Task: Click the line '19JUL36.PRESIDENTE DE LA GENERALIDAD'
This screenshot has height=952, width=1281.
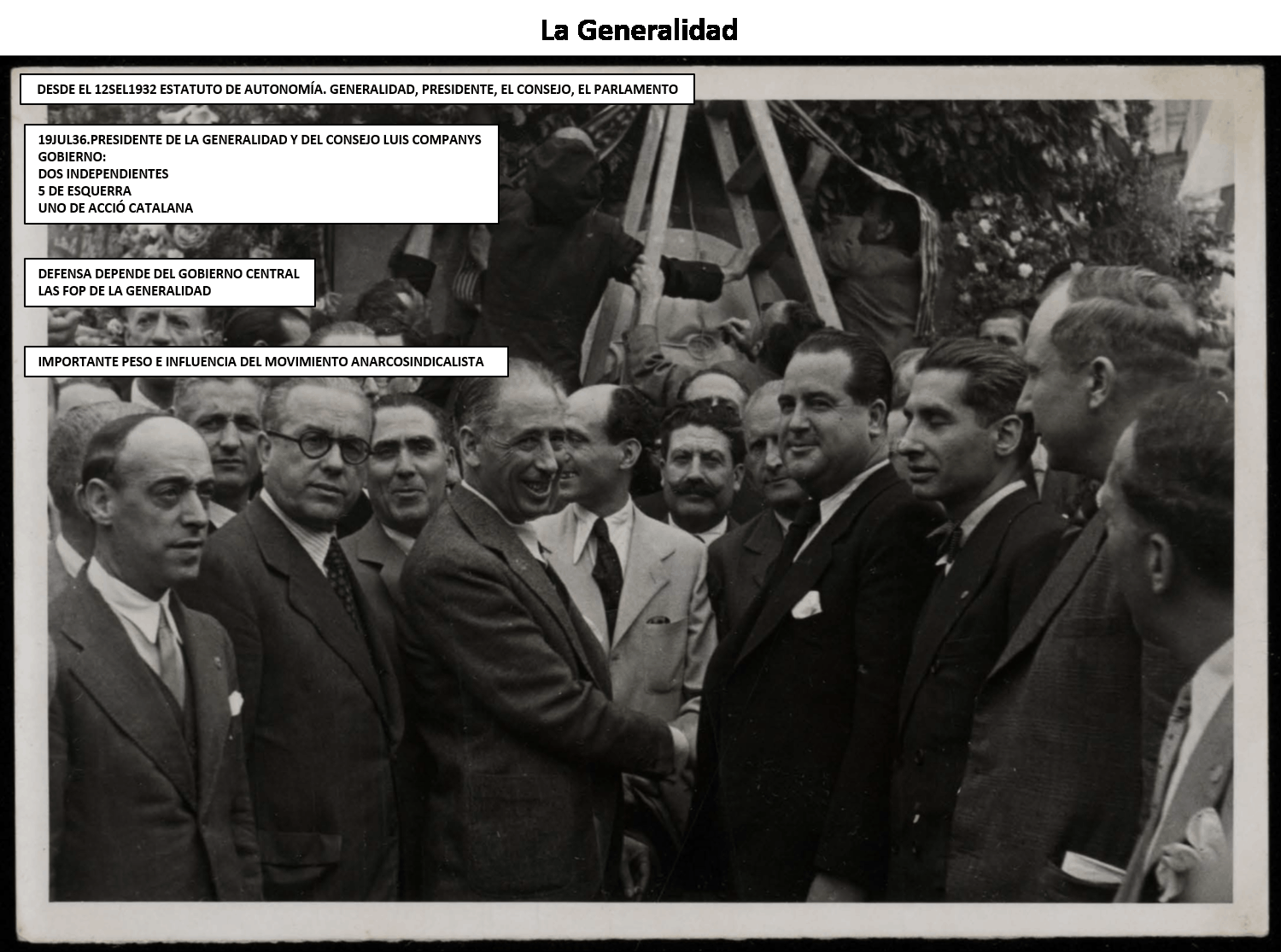Action: (260, 139)
